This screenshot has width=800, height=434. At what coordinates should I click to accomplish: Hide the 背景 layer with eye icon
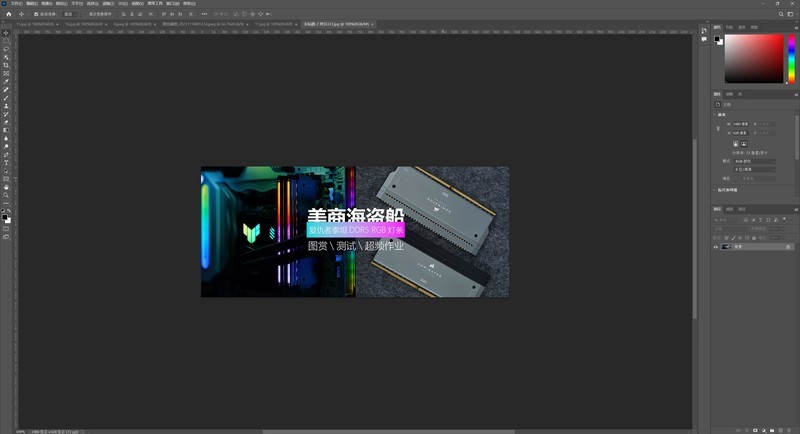click(716, 247)
